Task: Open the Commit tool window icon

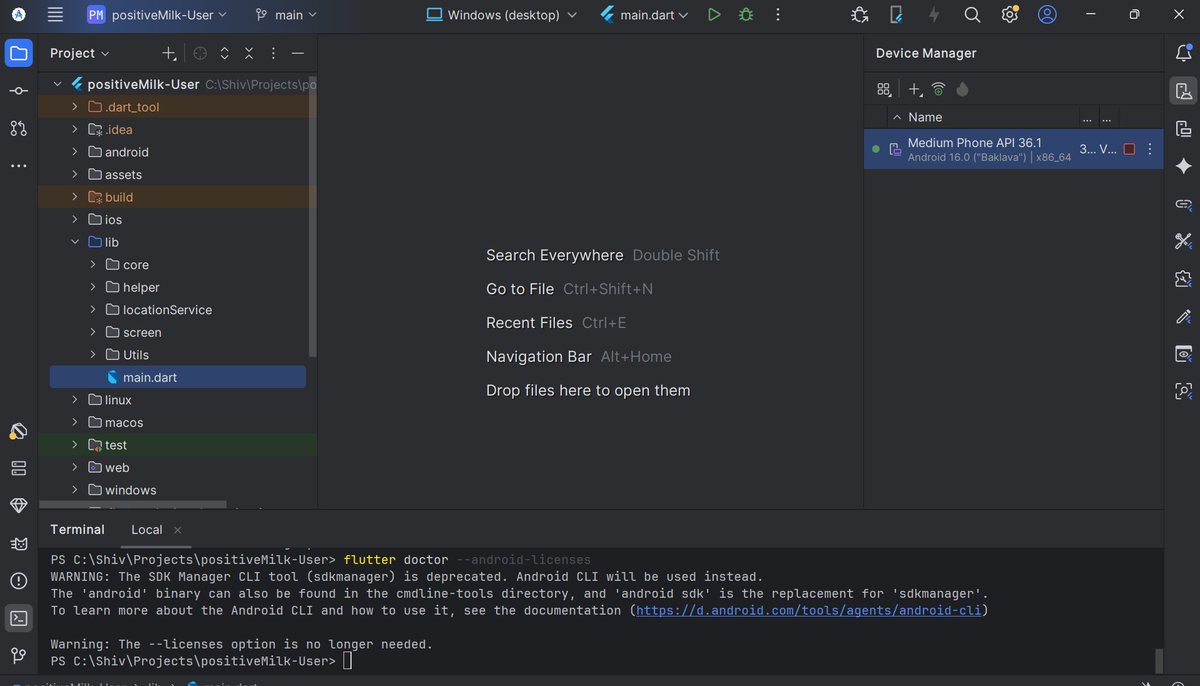Action: point(18,91)
